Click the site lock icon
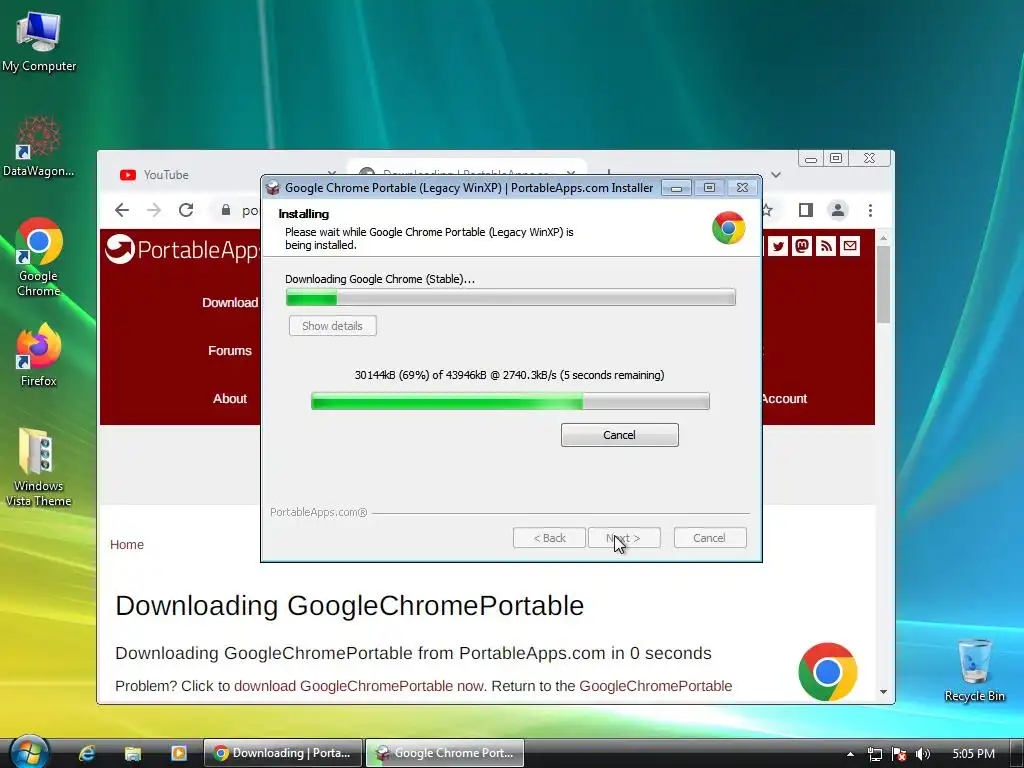 226,210
